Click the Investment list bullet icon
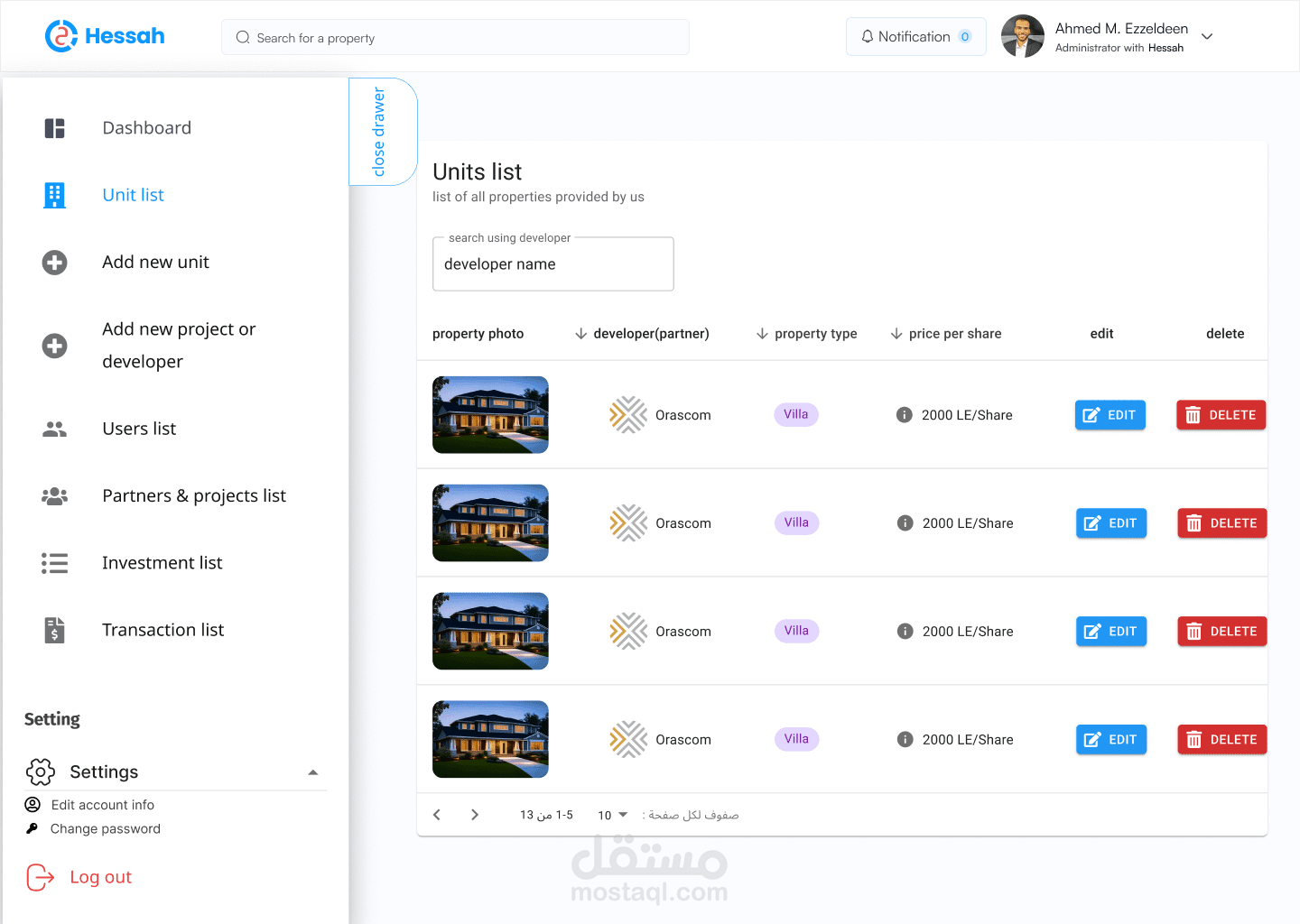 pos(55,563)
